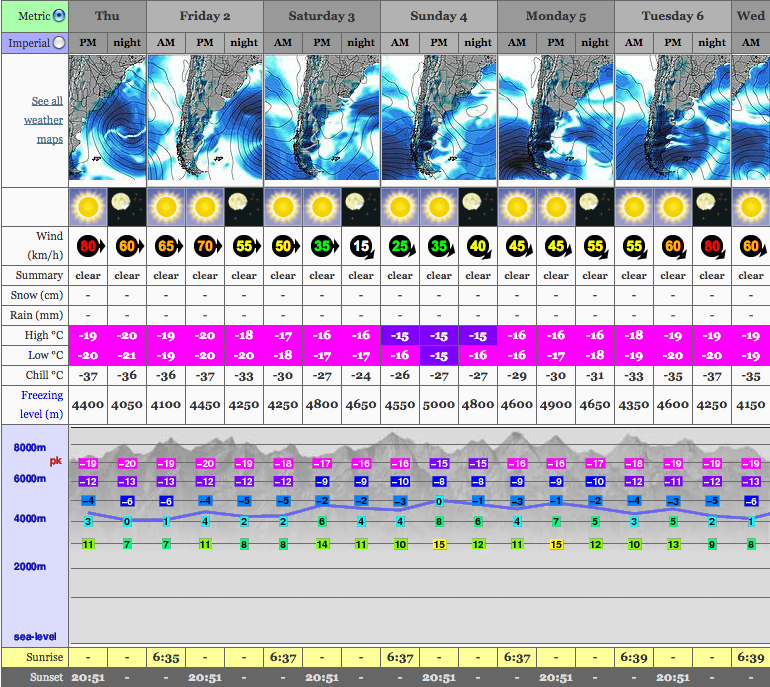770x687 pixels.
Task: Click the Friday PM sun icon
Action: click(x=205, y=207)
